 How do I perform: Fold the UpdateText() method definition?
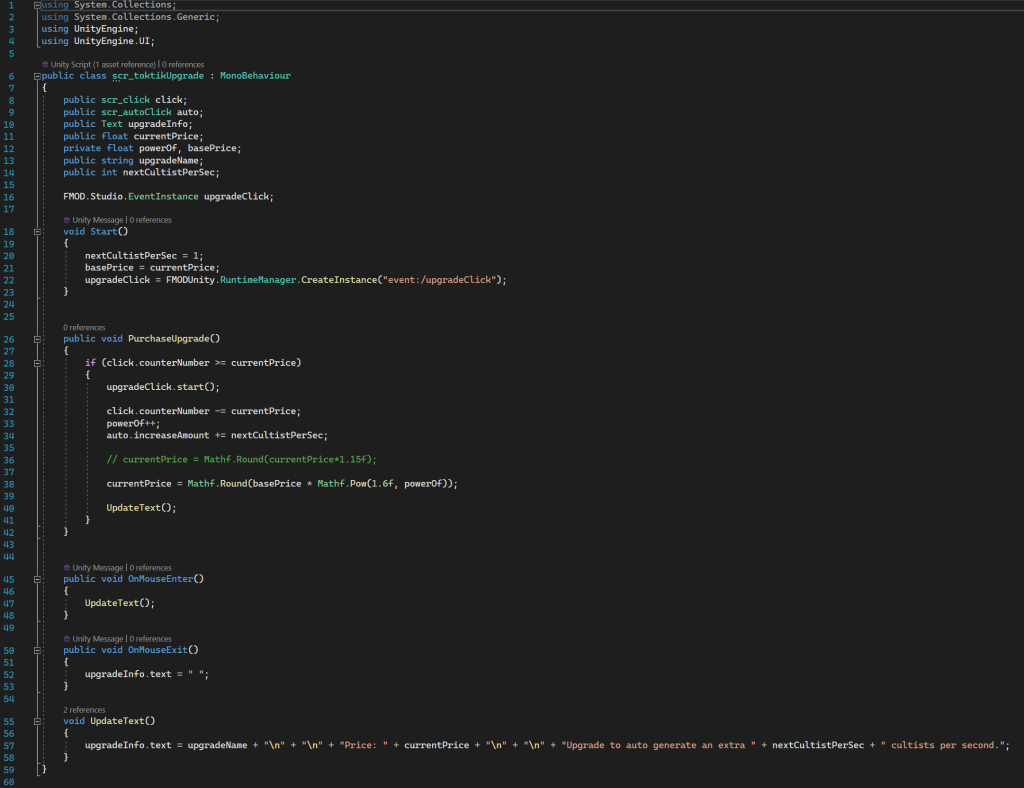[x=37, y=721]
